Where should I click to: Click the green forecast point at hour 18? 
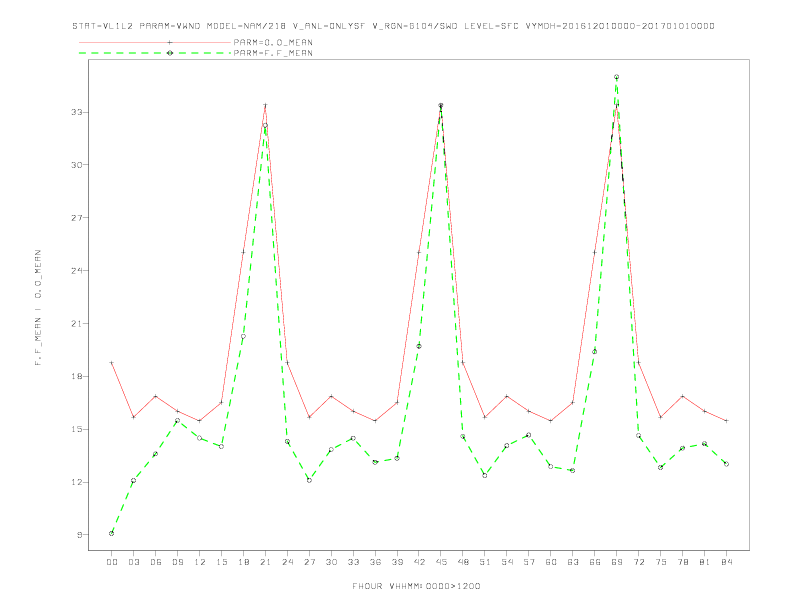[243, 336]
